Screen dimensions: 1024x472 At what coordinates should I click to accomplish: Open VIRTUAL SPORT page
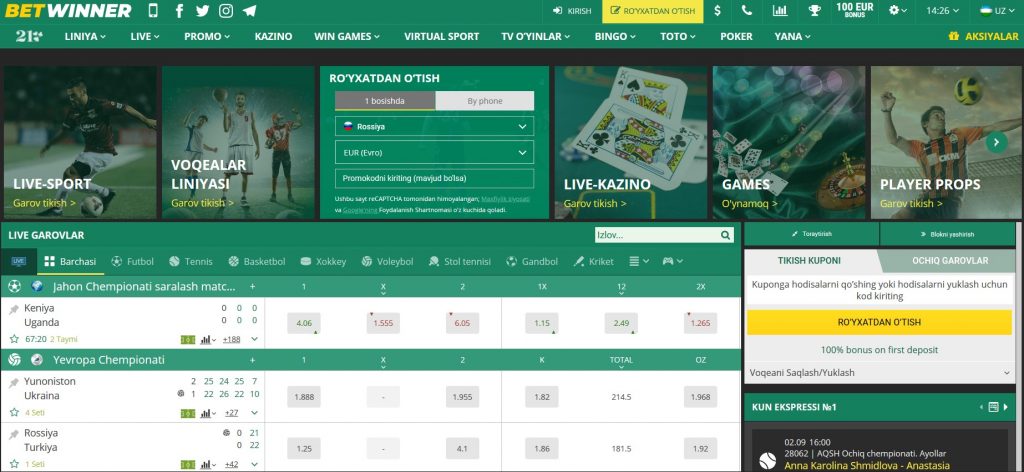point(441,37)
